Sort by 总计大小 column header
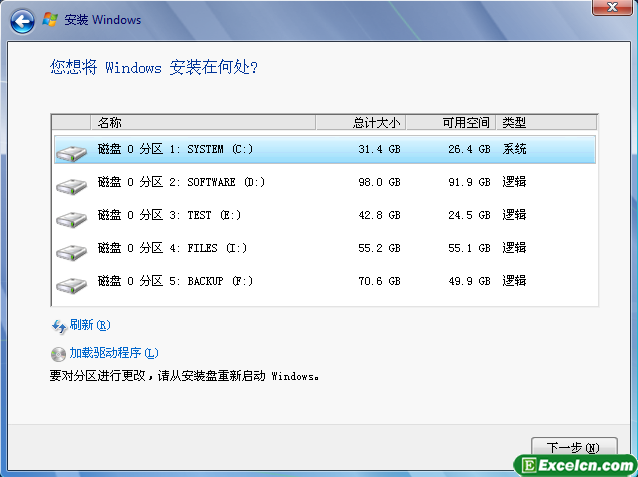The image size is (638, 477). 361,123
